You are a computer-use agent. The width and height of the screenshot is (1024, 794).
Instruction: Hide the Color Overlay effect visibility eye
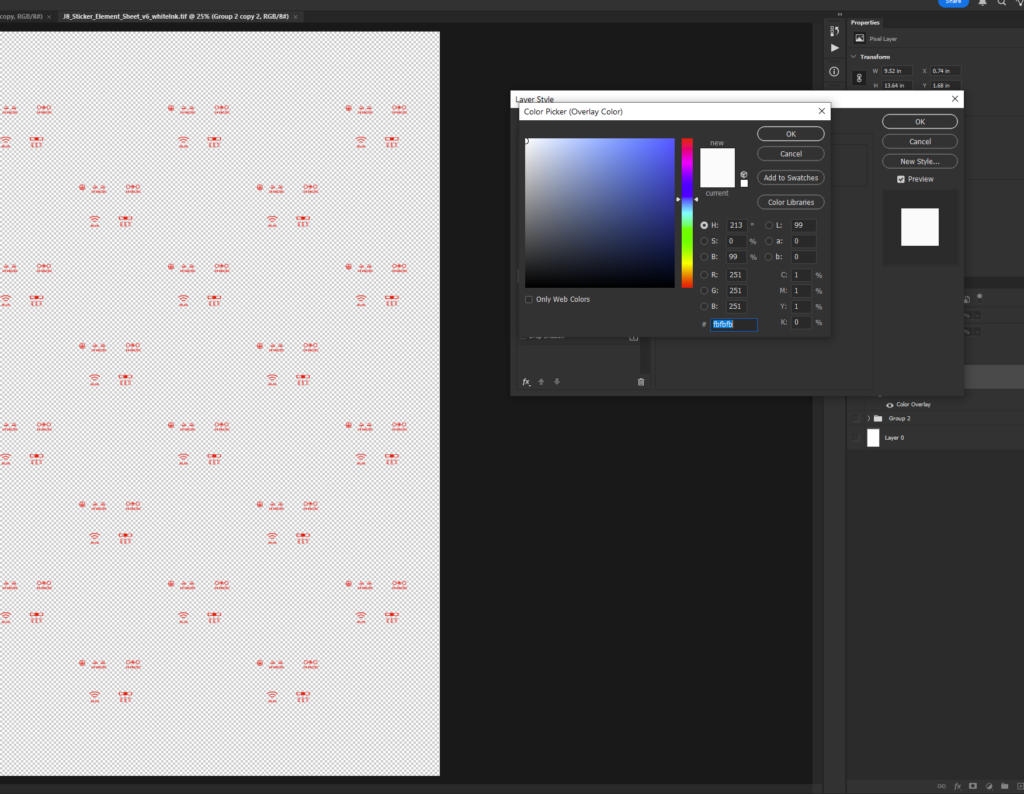tap(890, 404)
